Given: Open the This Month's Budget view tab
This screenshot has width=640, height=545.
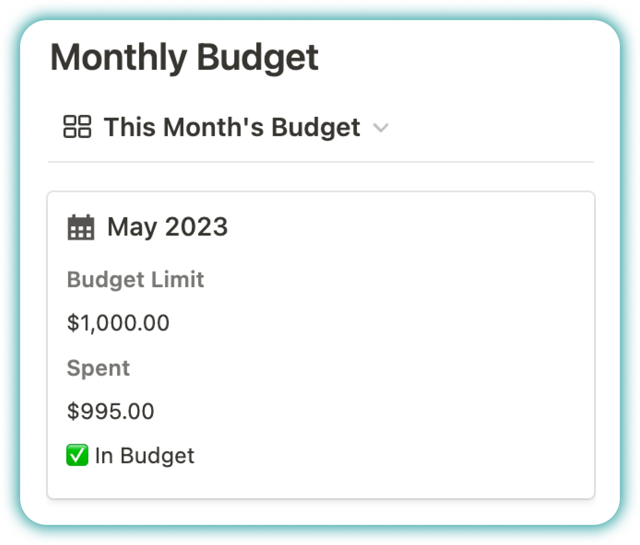Looking at the screenshot, I should click(225, 127).
